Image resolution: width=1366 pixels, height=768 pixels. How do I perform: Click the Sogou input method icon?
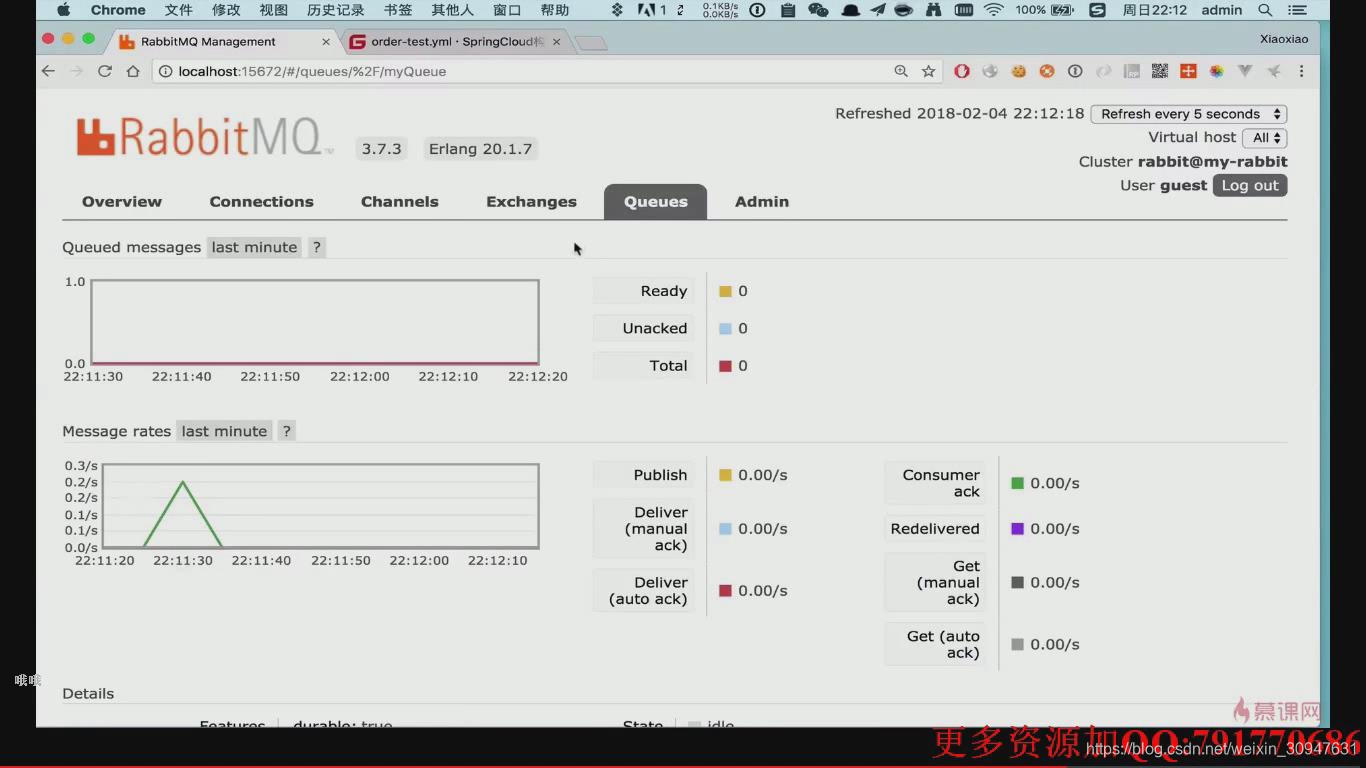[1097, 10]
